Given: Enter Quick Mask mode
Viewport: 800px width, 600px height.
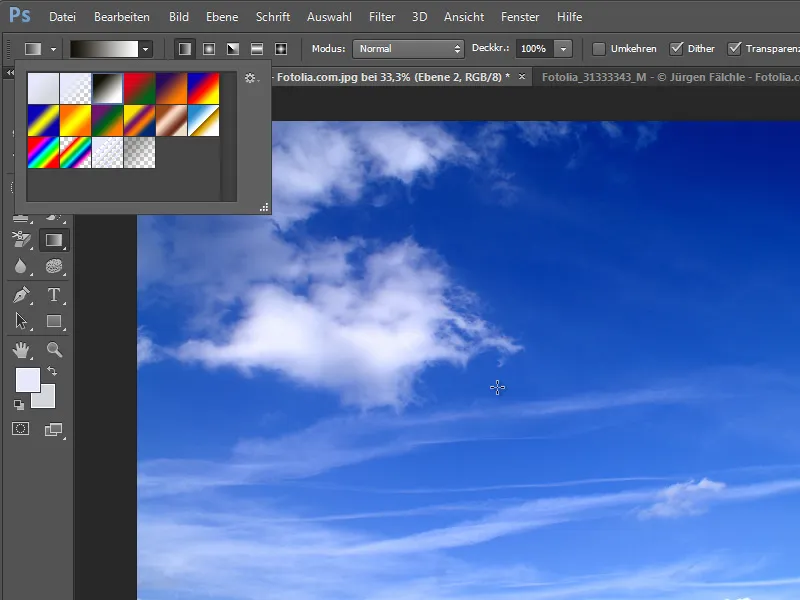Looking at the screenshot, I should (x=20, y=429).
